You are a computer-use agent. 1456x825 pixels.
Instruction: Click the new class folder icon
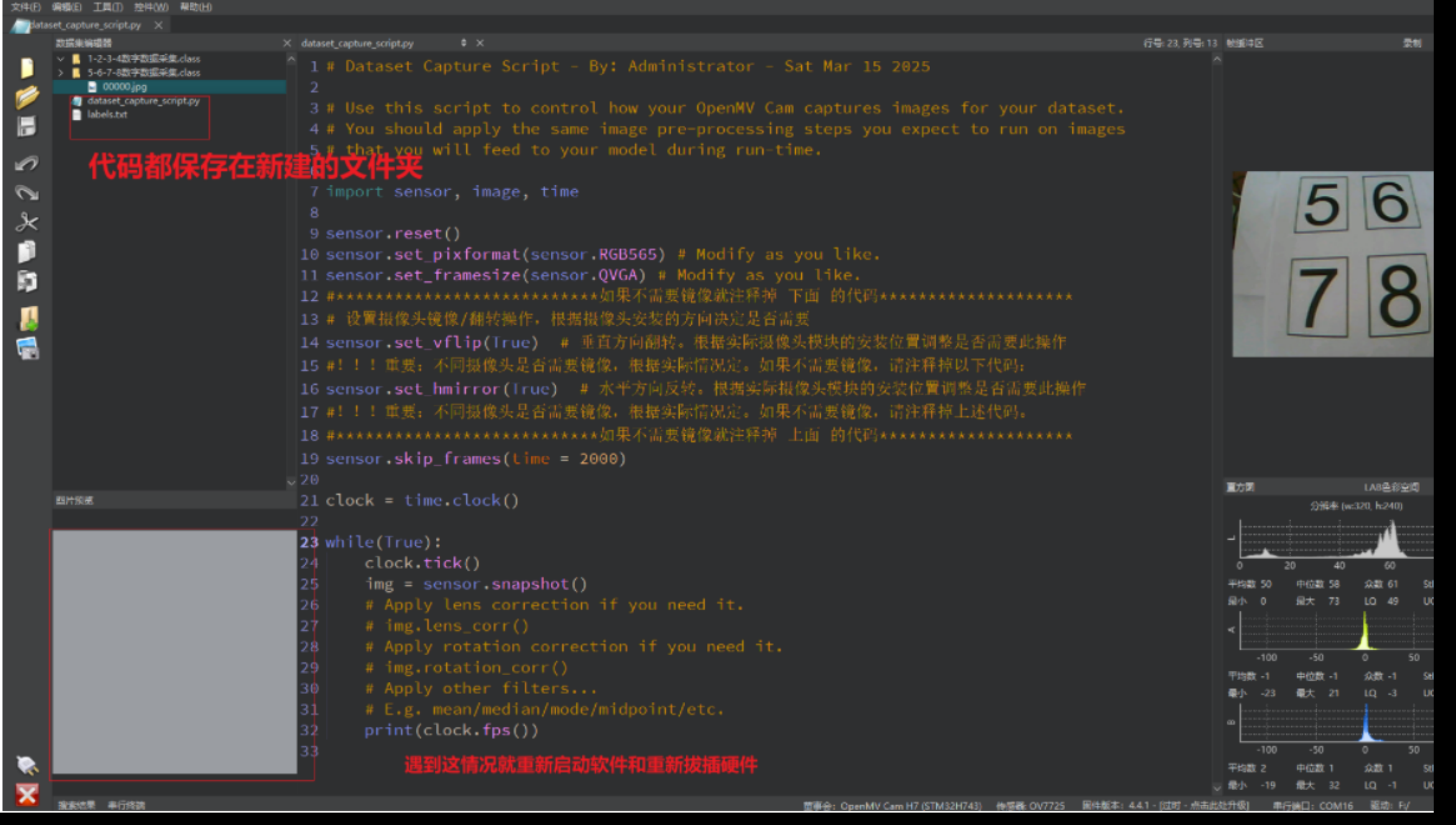click(x=28, y=318)
